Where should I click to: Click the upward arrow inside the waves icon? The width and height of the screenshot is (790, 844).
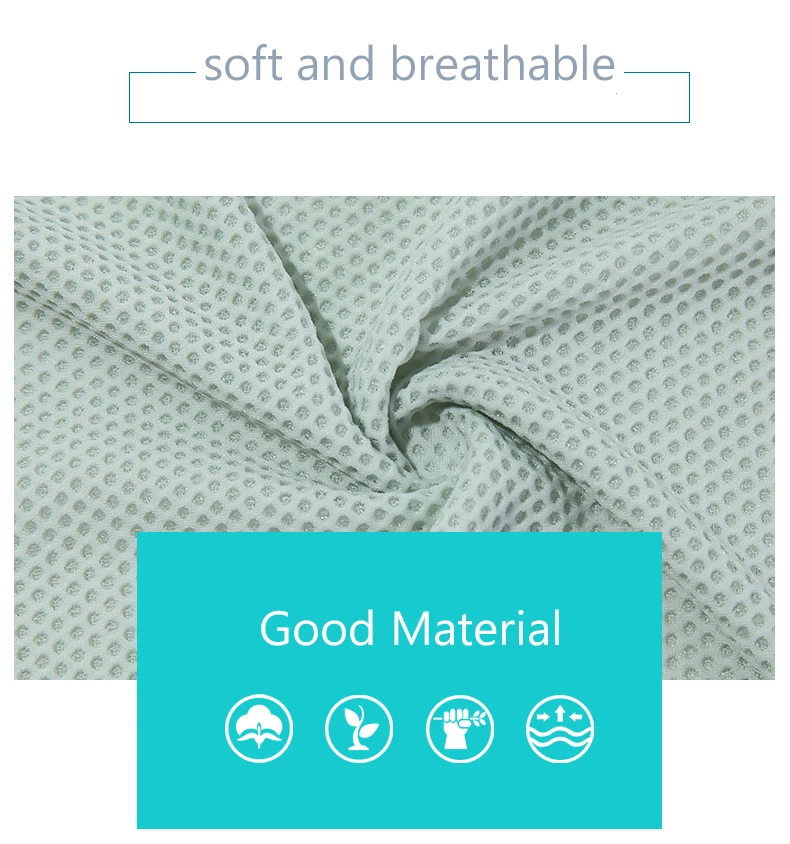[x=560, y=714]
